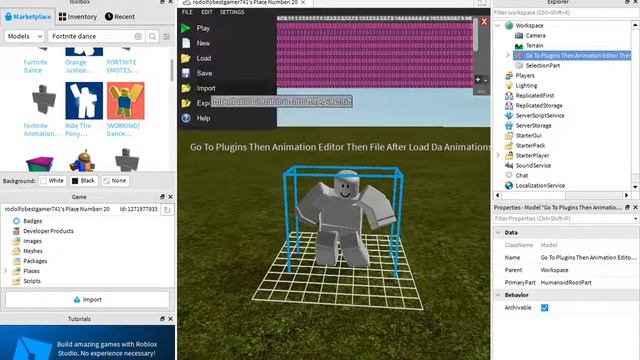Image resolution: width=640 pixels, height=360 pixels.
Task: Click the Play icon in animation editor menu
Action: (186, 28)
